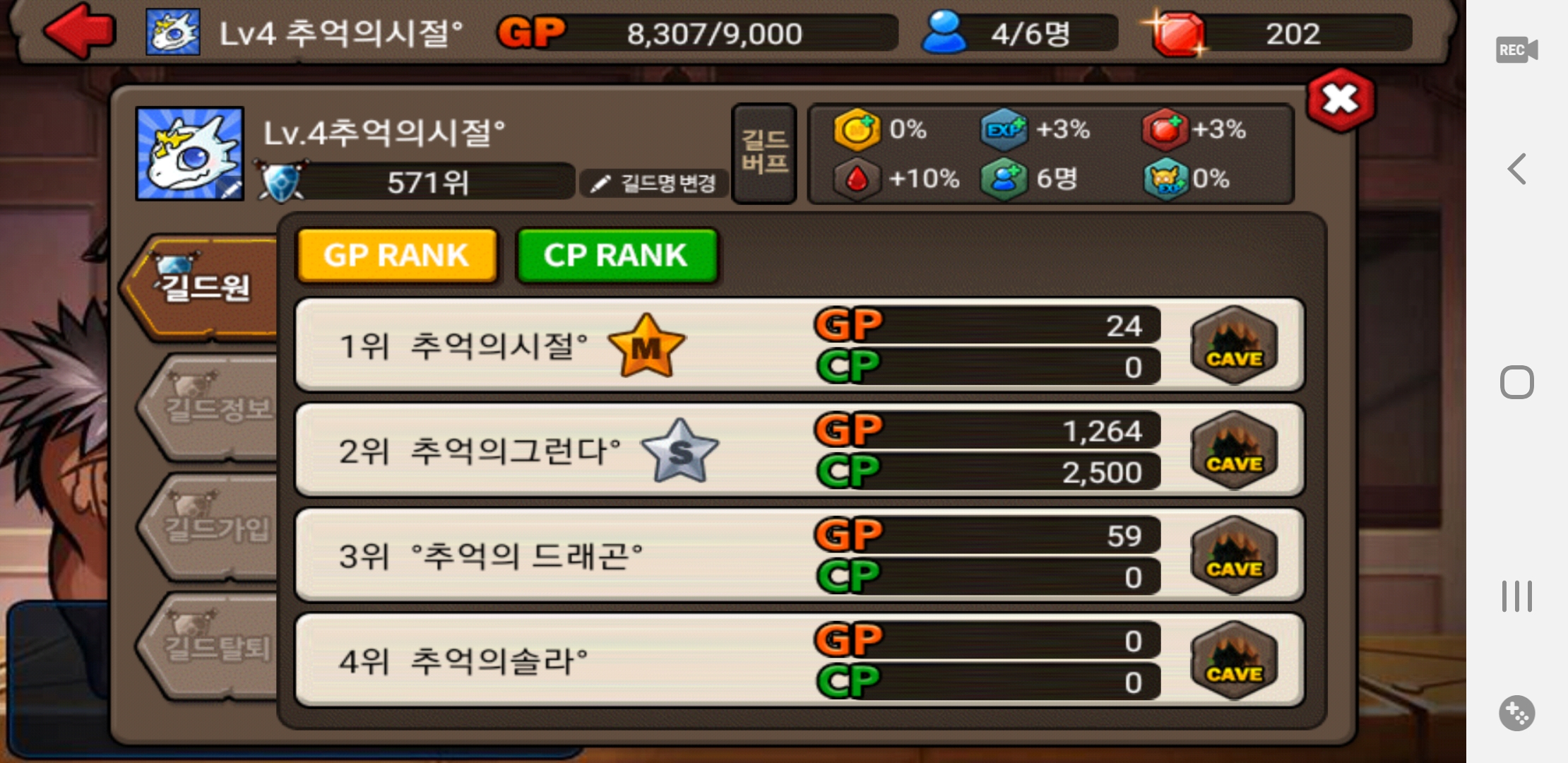Image resolution: width=1568 pixels, height=763 pixels.
Task: Close the guild panel with red X
Action: coord(1341,100)
